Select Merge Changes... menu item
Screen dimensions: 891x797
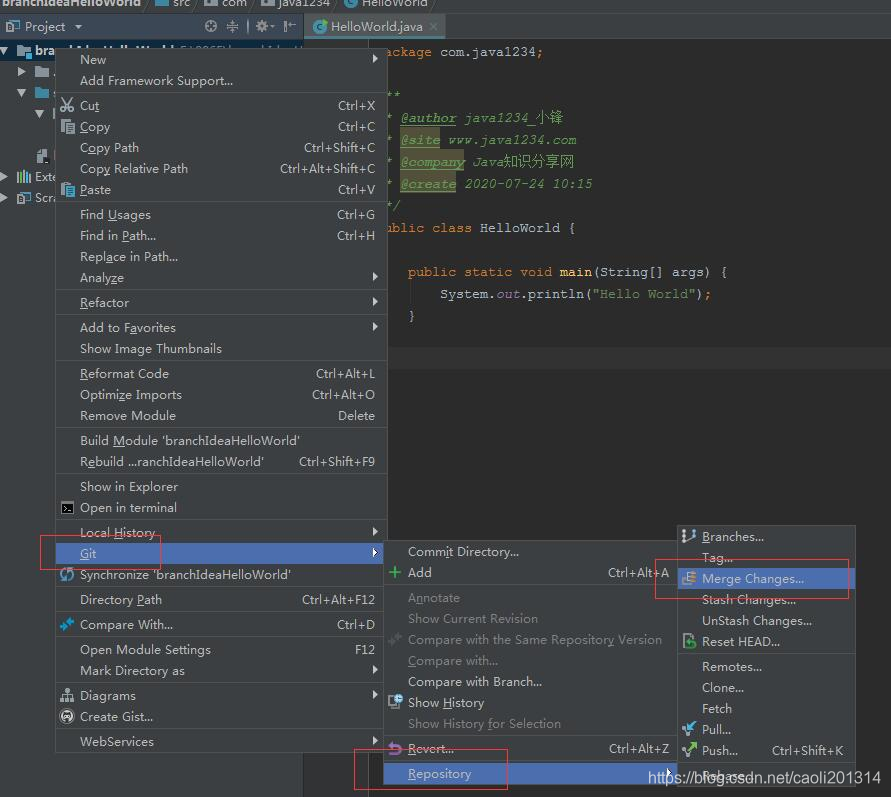click(x=766, y=578)
